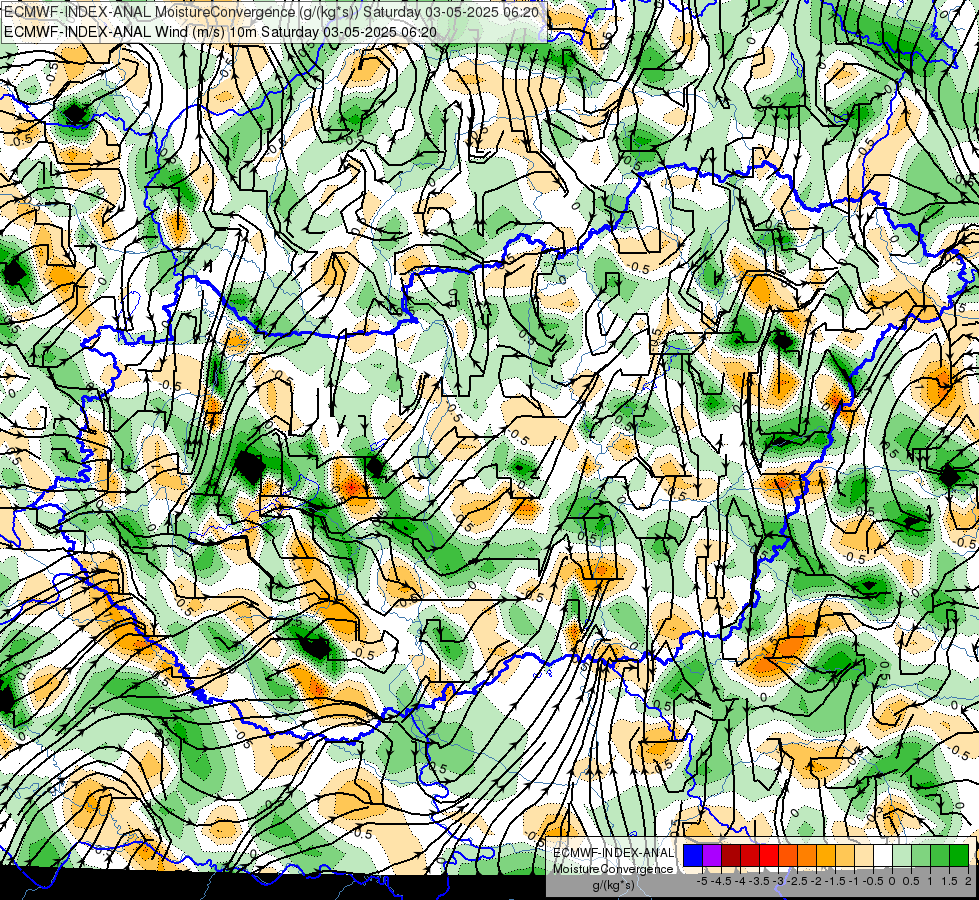Choose the amber swatch between -2 and -1.5
The image size is (979, 900).
coord(826,856)
